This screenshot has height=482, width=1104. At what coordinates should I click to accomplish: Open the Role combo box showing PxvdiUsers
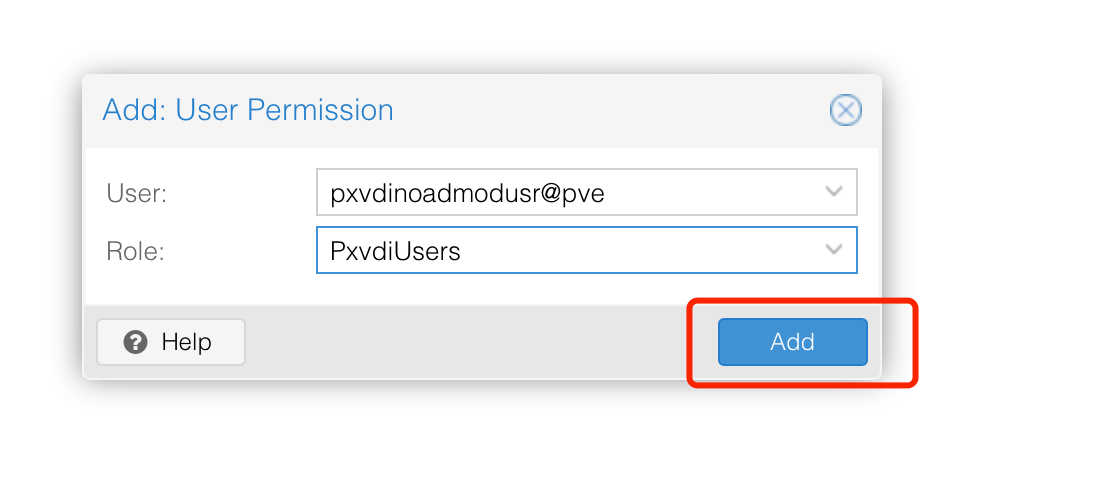click(x=586, y=249)
